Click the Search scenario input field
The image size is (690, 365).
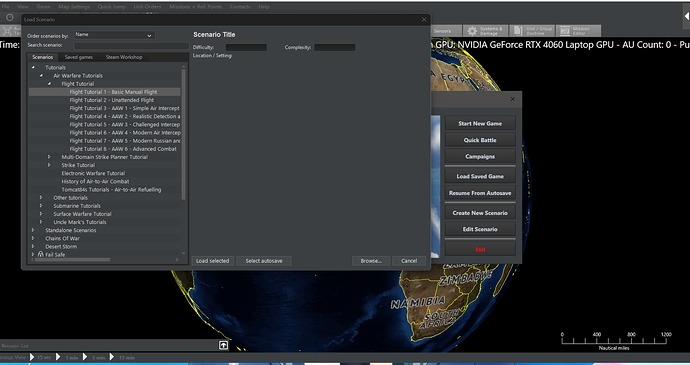[x=131, y=45]
